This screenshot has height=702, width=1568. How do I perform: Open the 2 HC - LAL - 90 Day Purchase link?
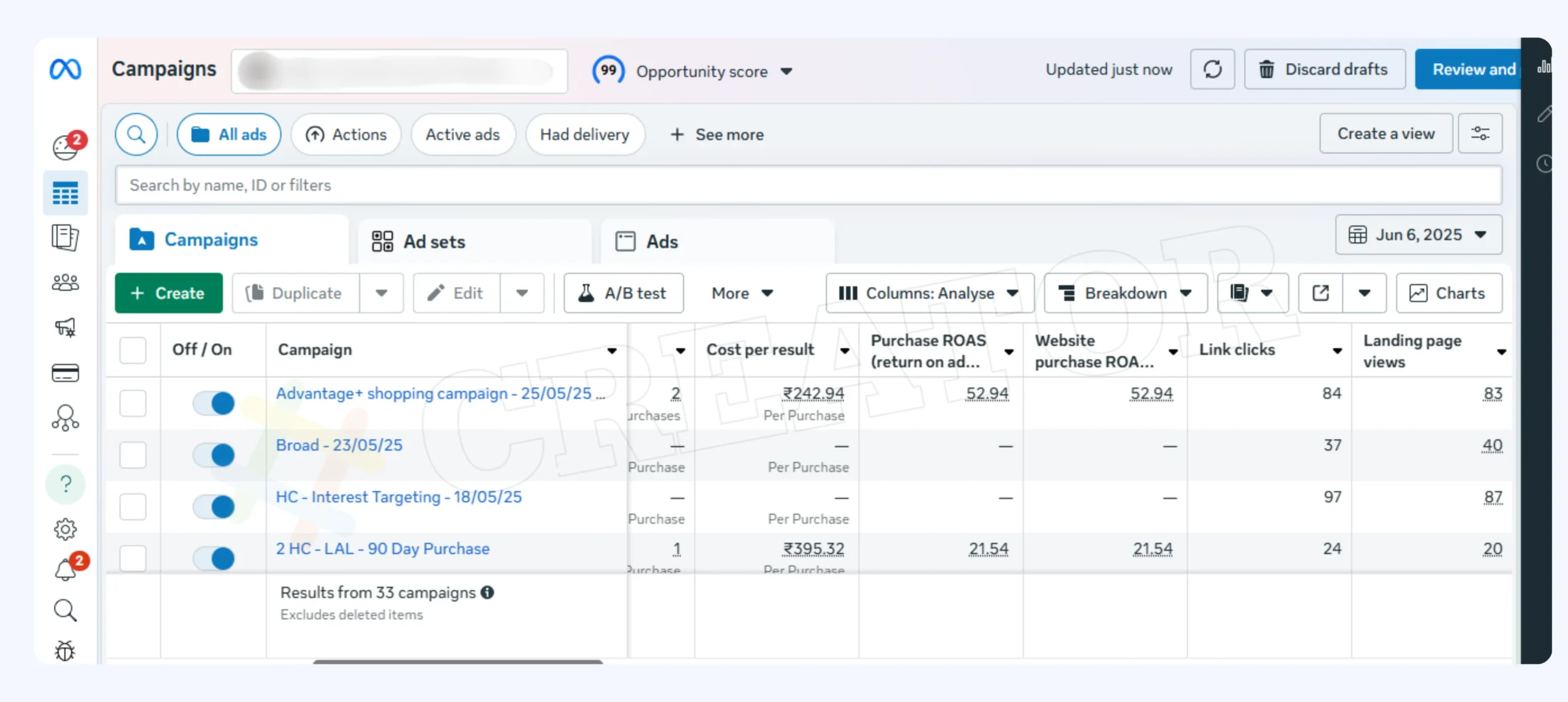(382, 548)
